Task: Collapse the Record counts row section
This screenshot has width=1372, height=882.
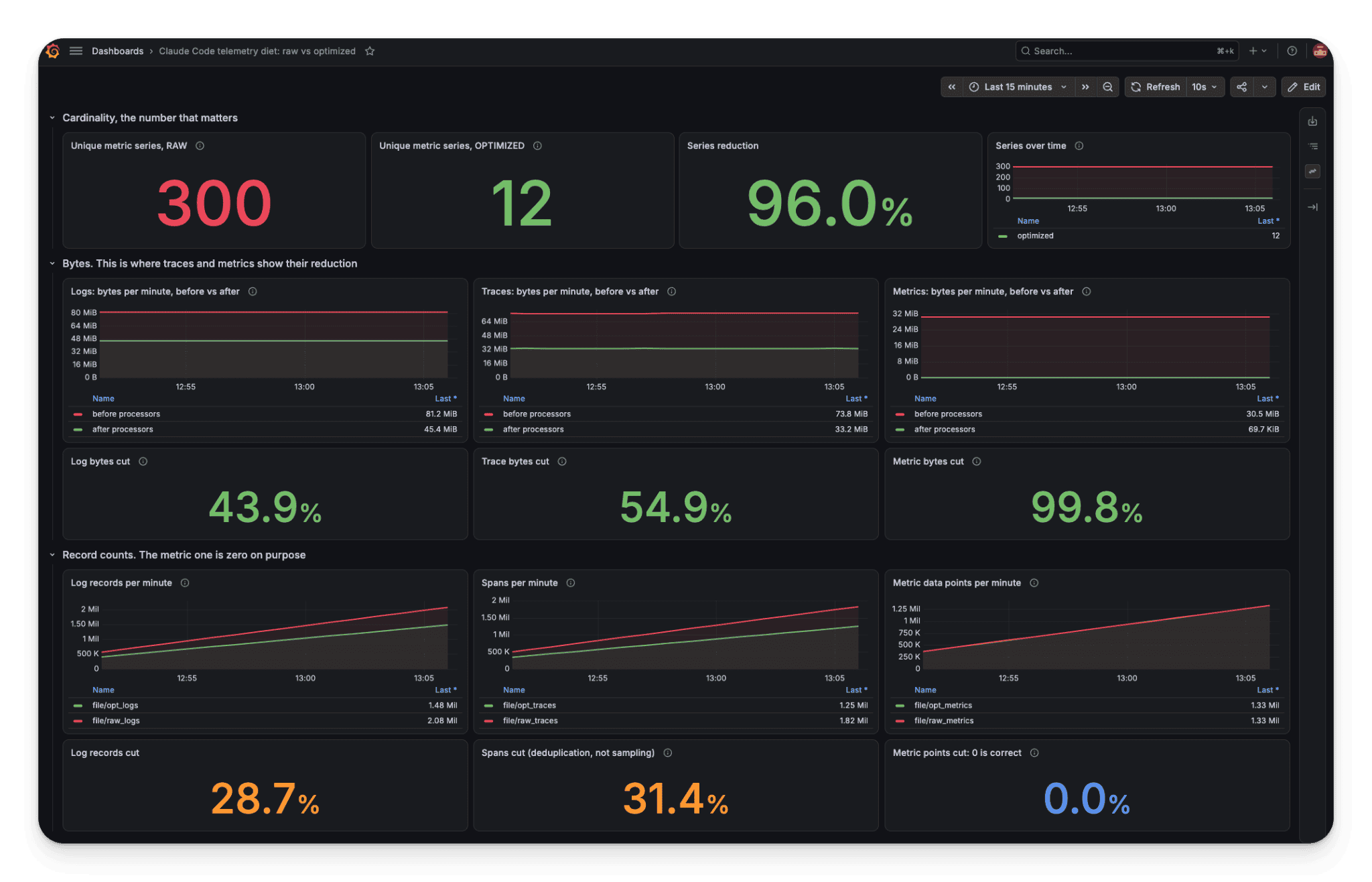Action: click(52, 556)
